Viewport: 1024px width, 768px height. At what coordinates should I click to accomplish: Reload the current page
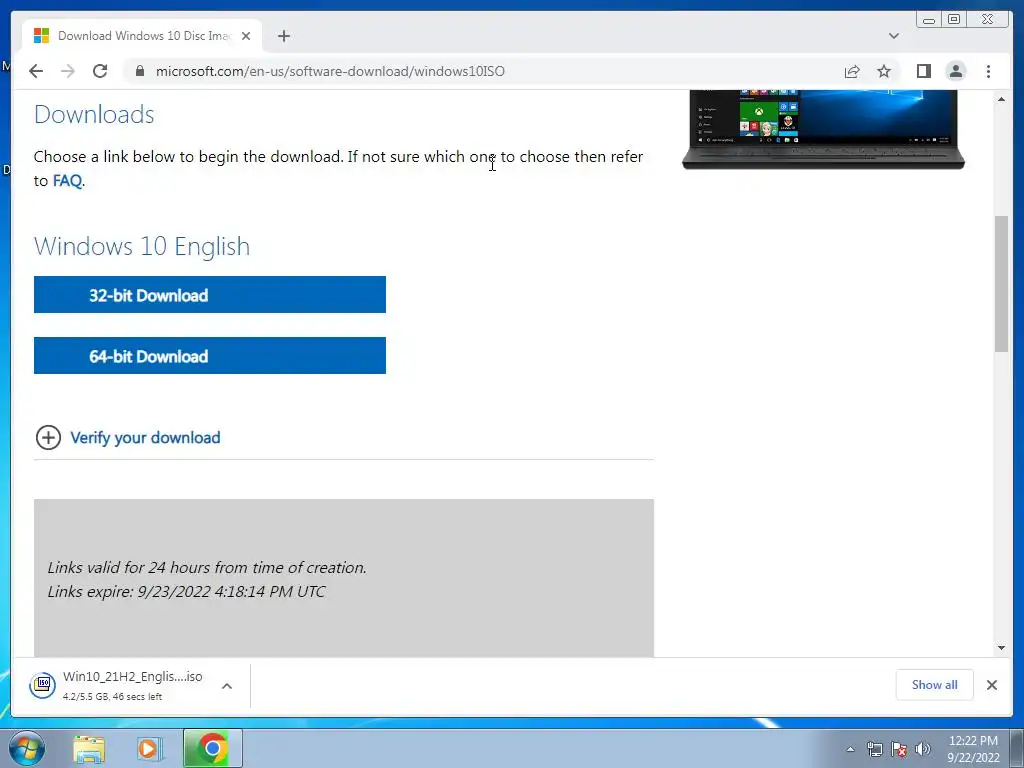[100, 71]
